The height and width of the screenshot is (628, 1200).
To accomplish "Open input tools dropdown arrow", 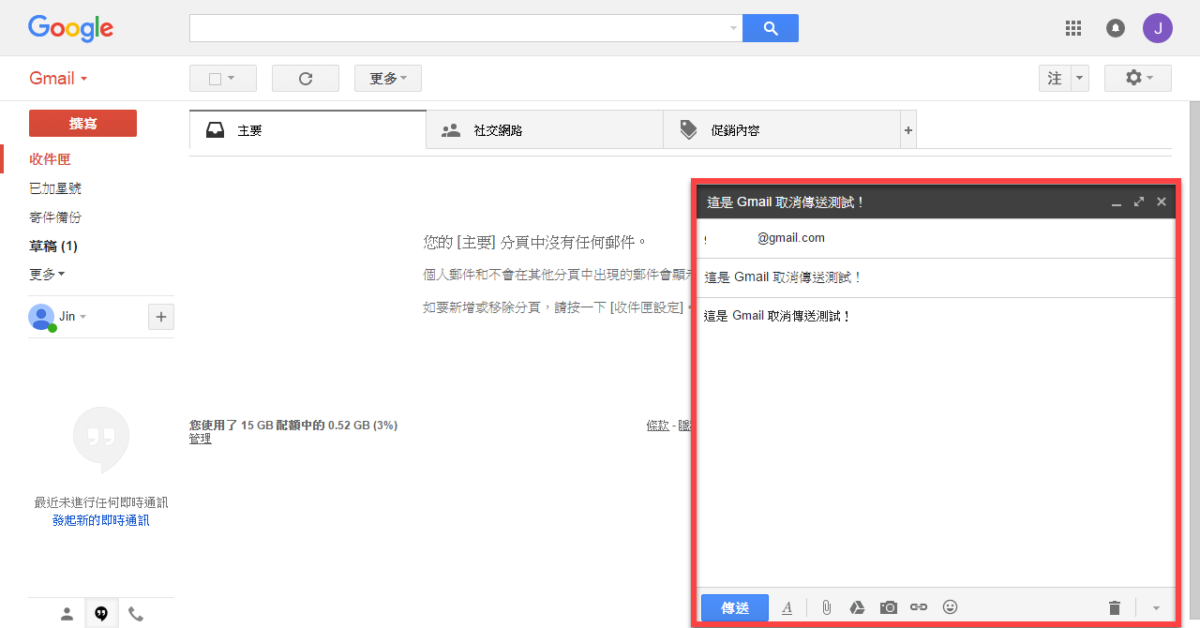I will pyautogui.click(x=1080, y=78).
